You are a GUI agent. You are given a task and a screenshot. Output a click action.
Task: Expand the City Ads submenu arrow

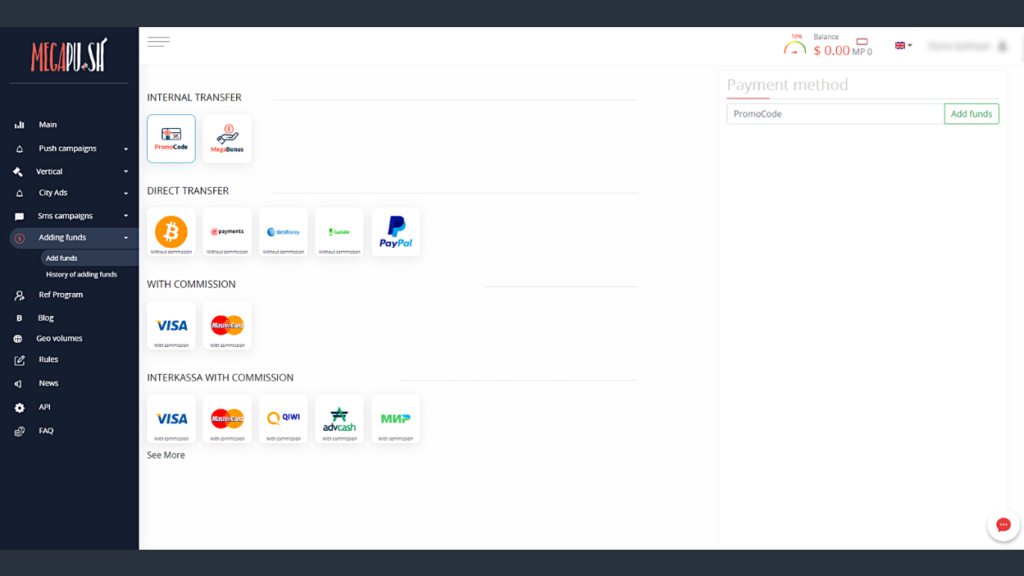(x=126, y=193)
